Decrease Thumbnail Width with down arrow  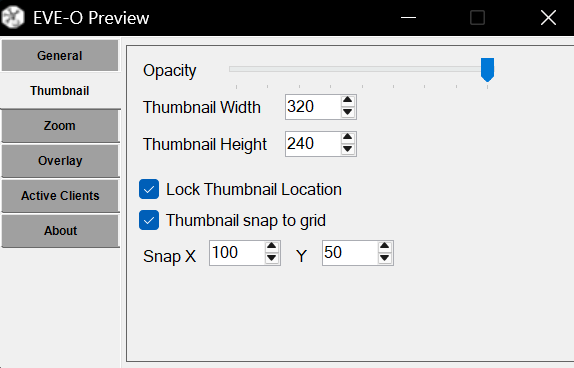pyautogui.click(x=347, y=112)
